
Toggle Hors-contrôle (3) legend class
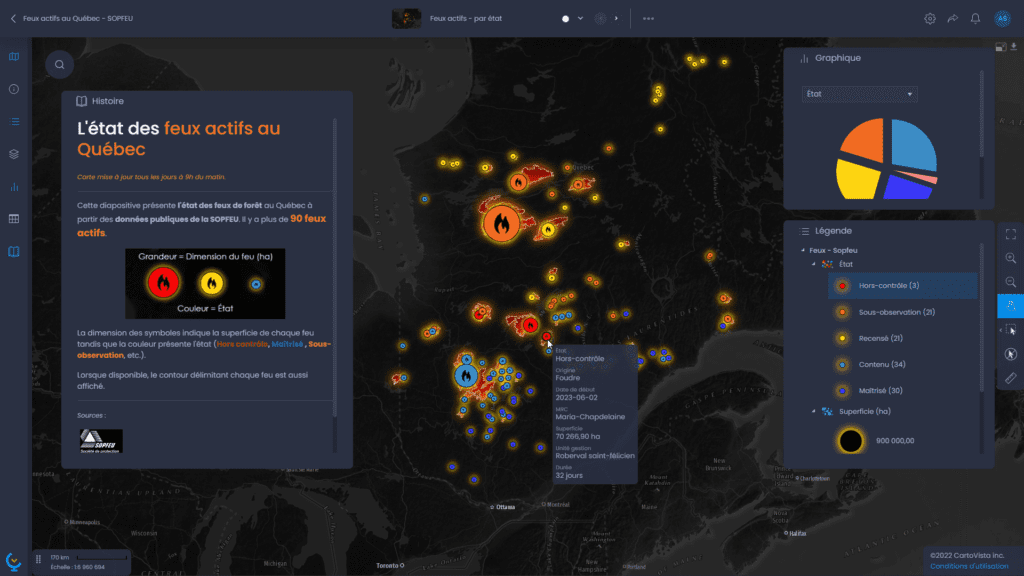(903, 285)
